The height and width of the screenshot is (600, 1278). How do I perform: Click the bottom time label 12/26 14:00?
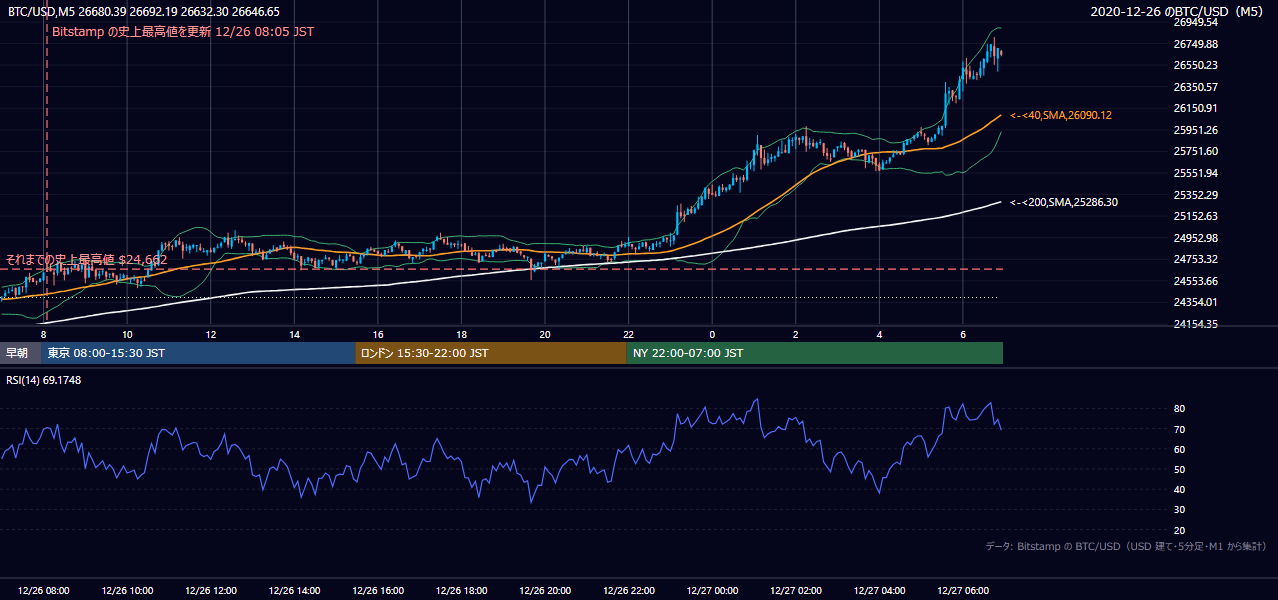[294, 591]
